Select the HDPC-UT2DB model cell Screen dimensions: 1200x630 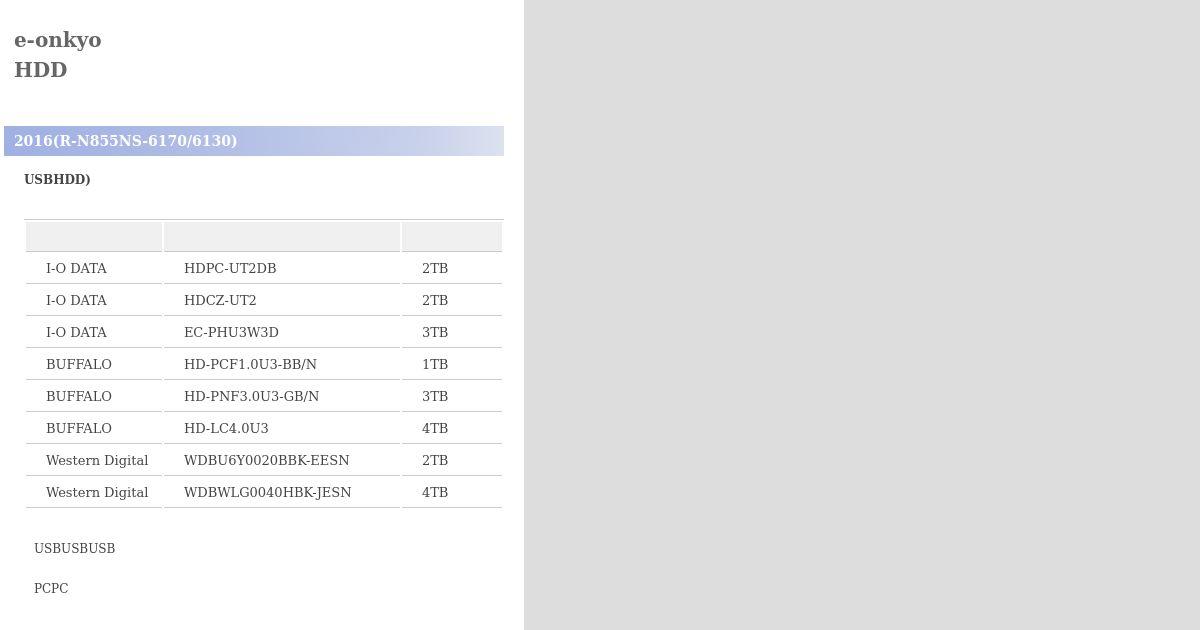tap(282, 268)
